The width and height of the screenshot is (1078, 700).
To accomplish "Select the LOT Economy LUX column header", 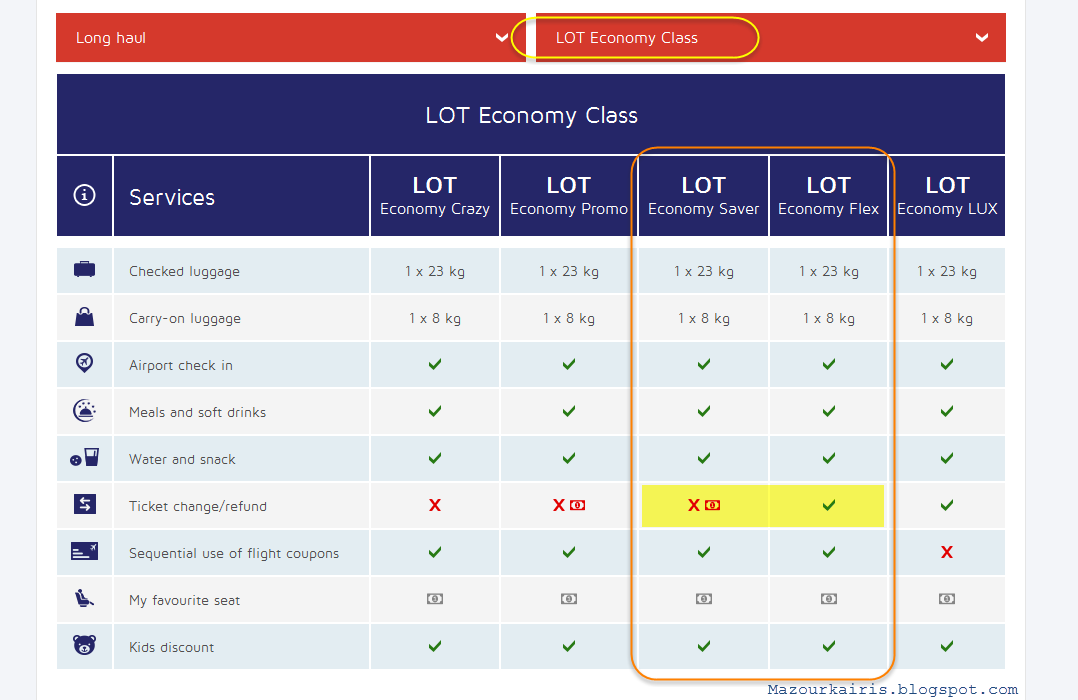I will pos(947,196).
